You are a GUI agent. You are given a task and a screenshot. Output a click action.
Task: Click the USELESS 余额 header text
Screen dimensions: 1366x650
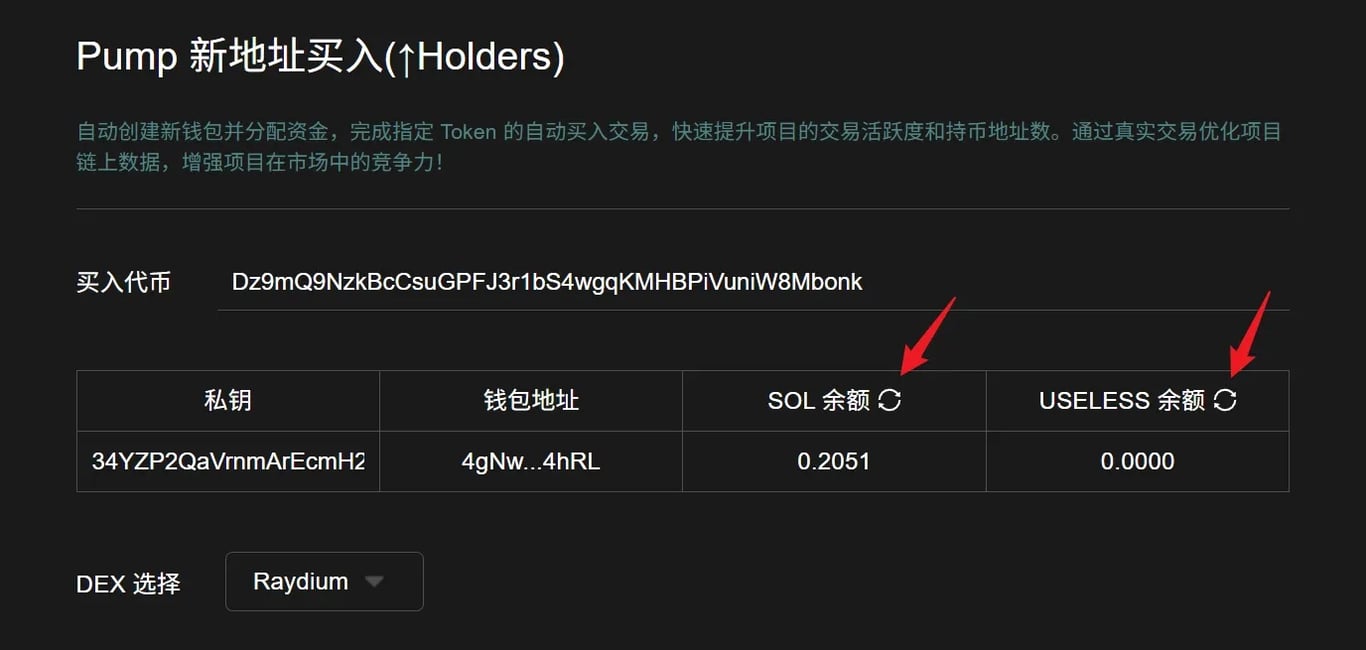pos(1122,401)
